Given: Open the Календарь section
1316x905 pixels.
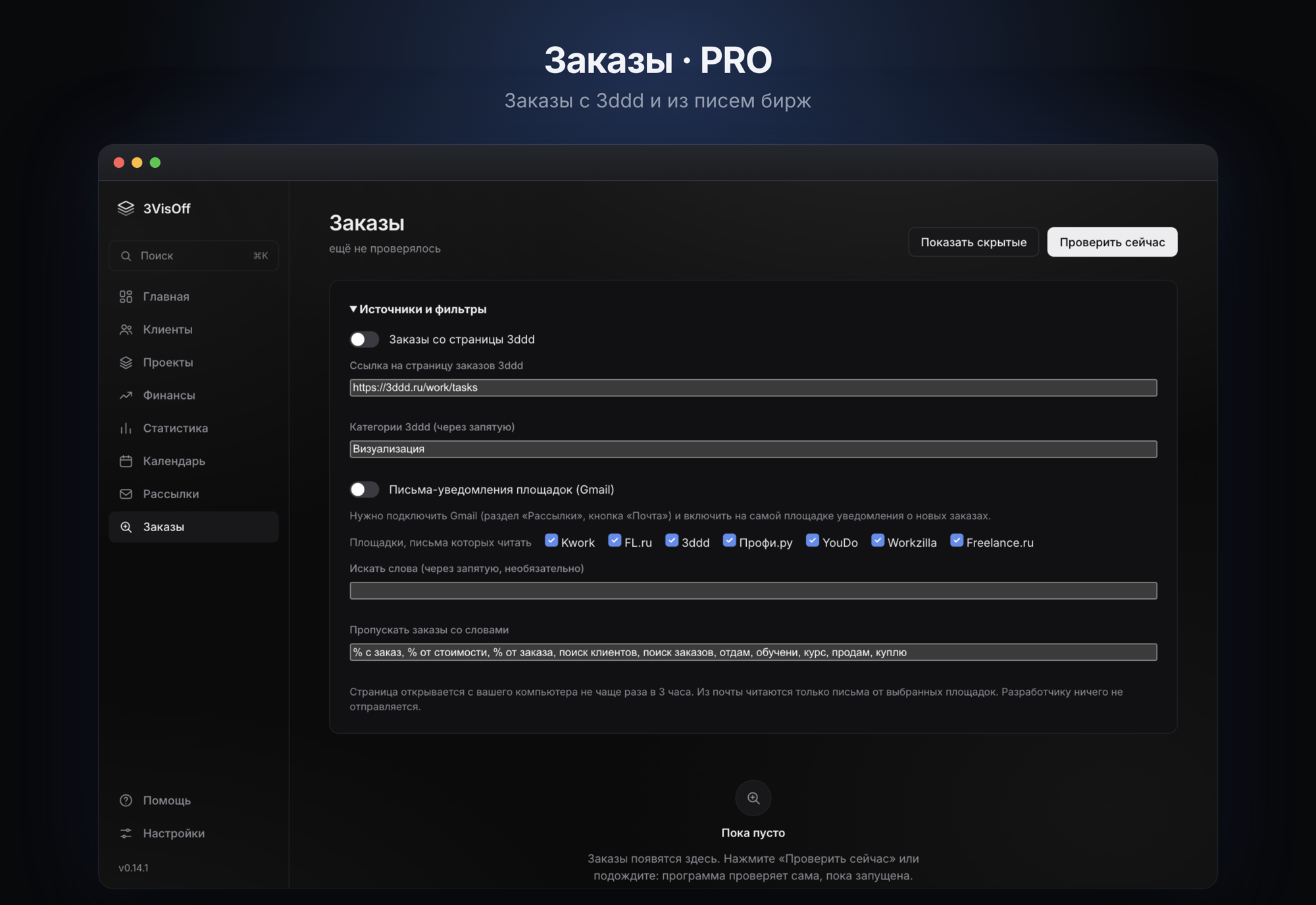Looking at the screenshot, I should (x=193, y=461).
